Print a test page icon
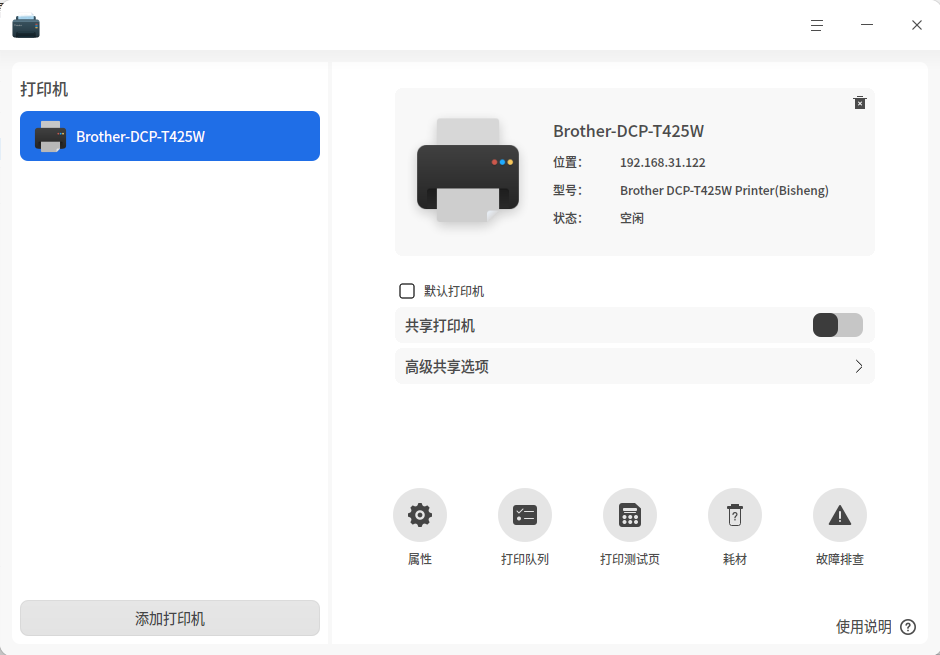 (629, 515)
